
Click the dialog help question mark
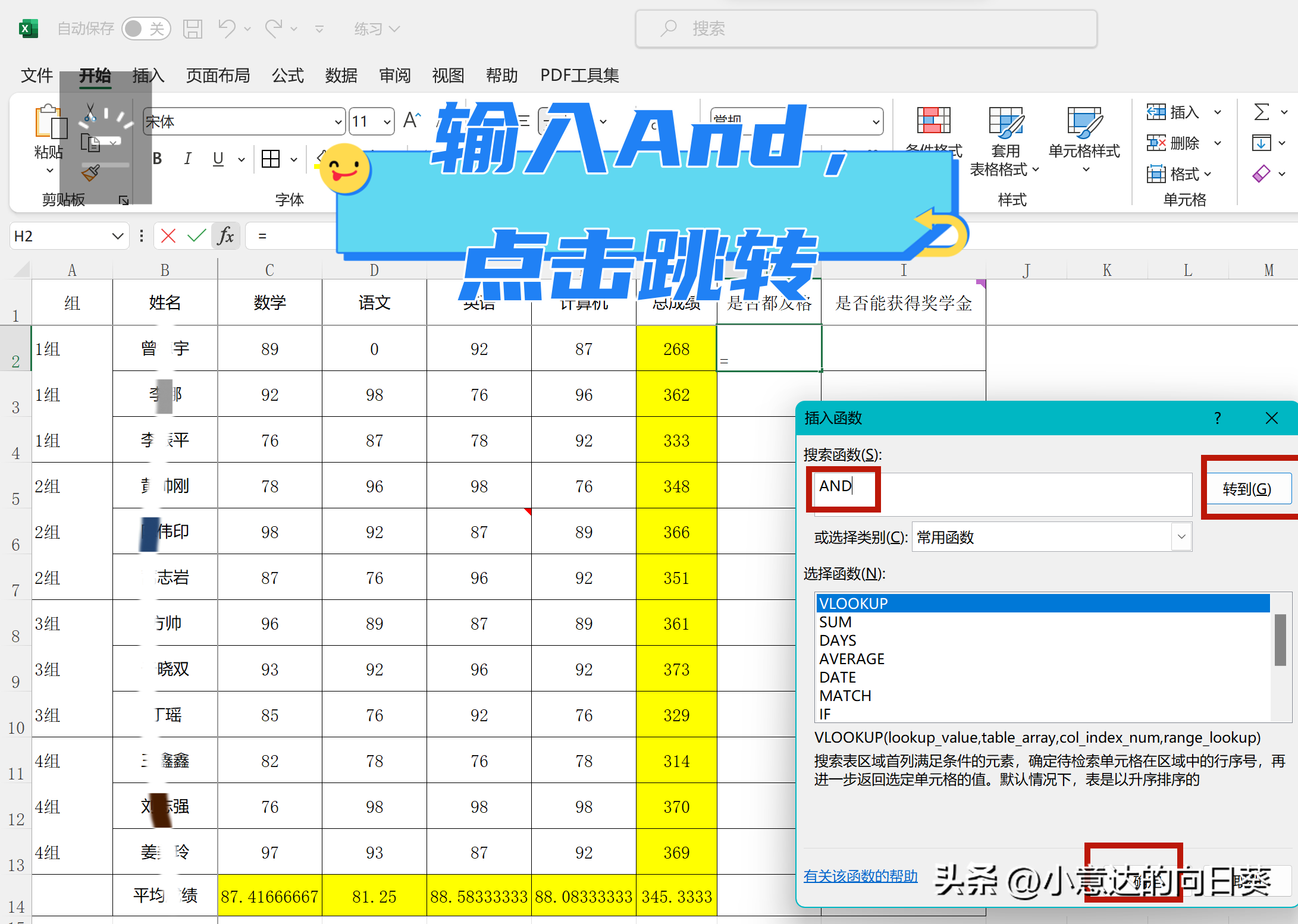(1217, 418)
